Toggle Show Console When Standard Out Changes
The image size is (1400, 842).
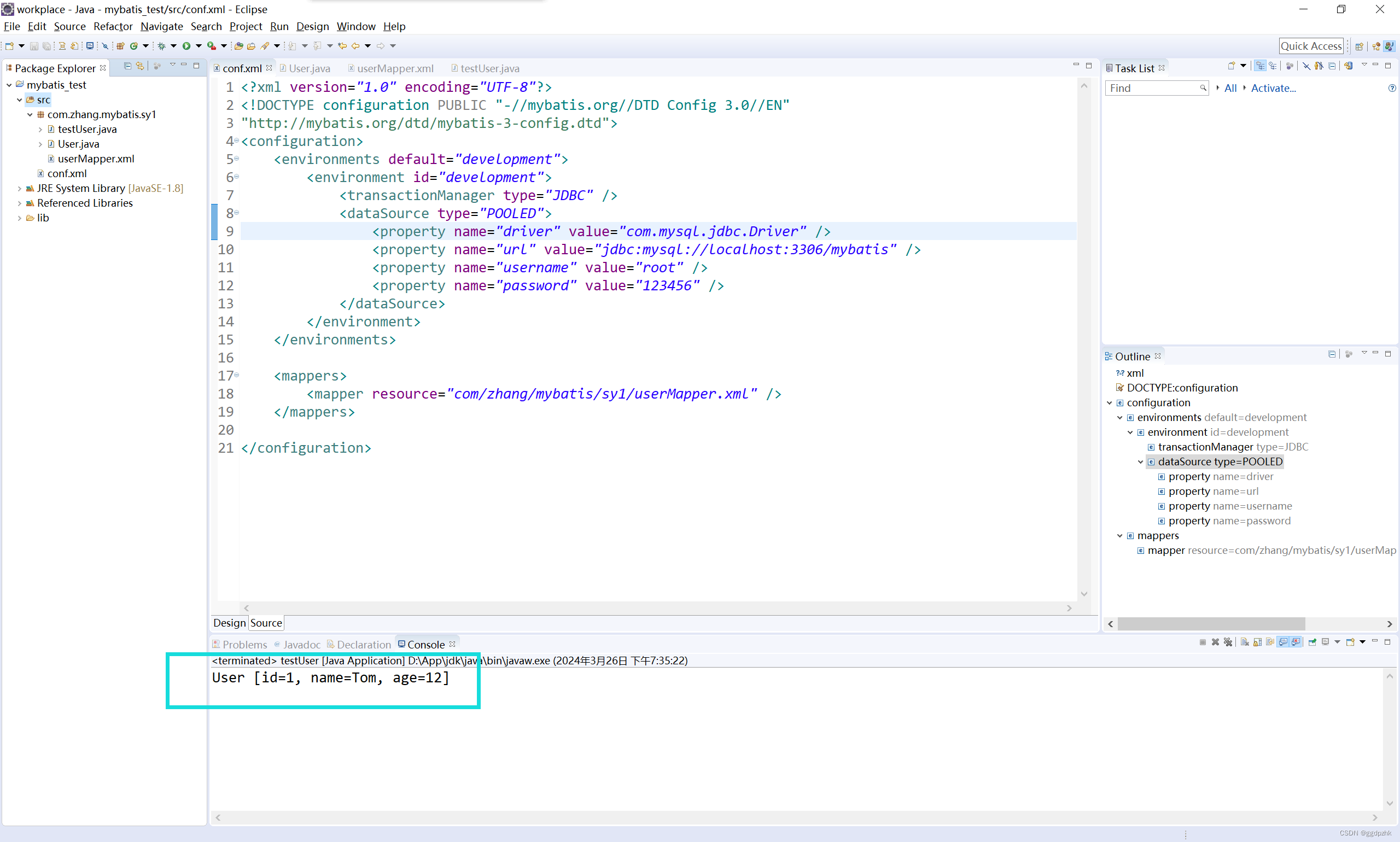(x=1282, y=642)
